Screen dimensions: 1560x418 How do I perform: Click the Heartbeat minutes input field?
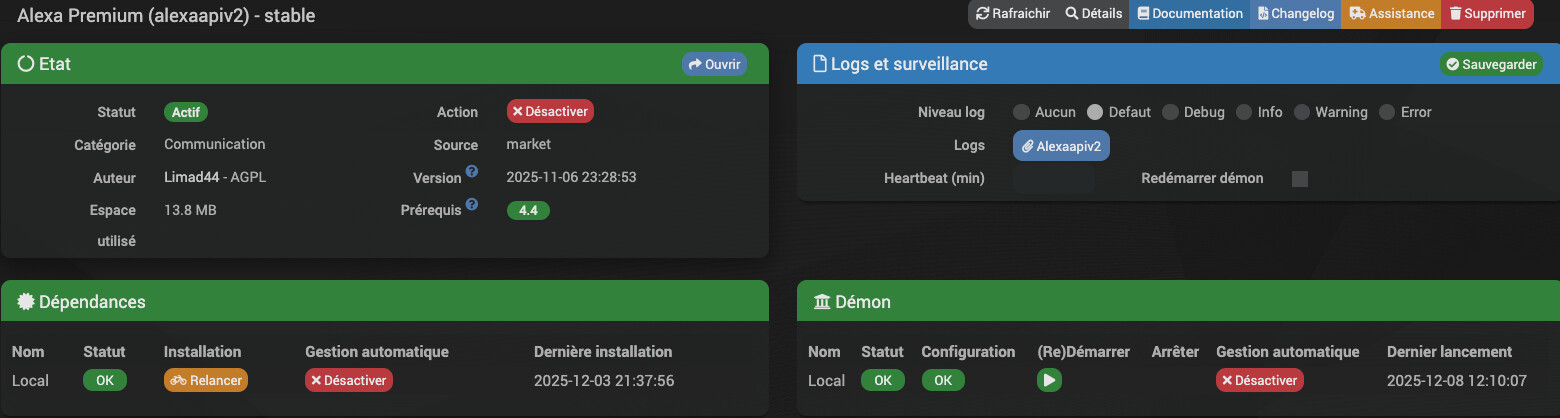pos(1053,179)
